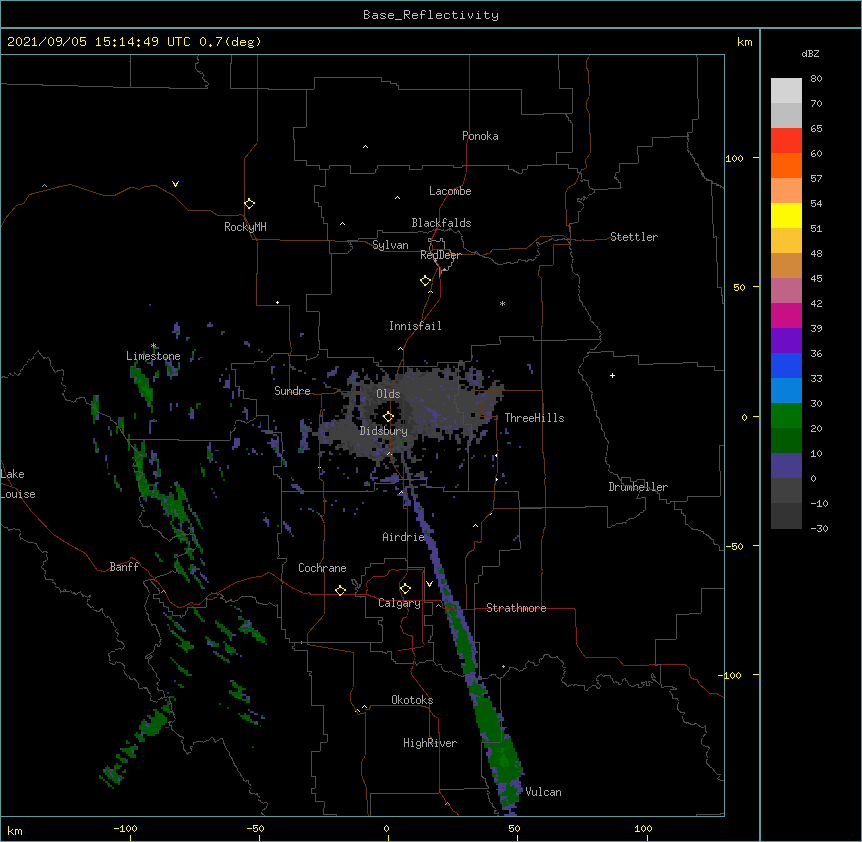The image size is (862, 842).
Task: Click the Cochrane label
Action: pyautogui.click(x=322, y=568)
